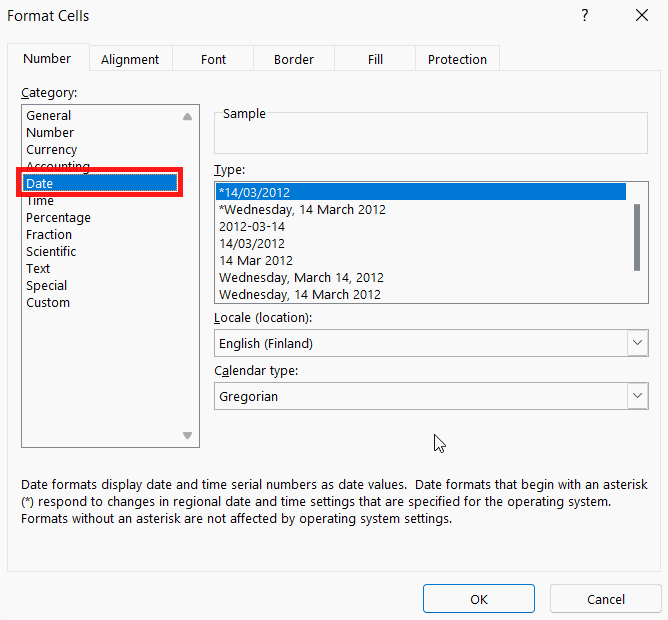Switch to the Border tab
The width and height of the screenshot is (668, 620).
click(294, 59)
